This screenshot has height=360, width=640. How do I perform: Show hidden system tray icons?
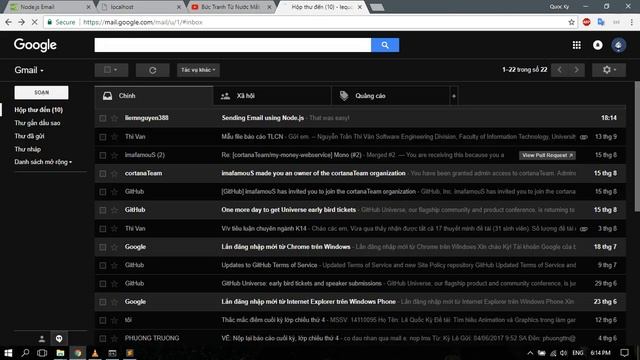pos(530,353)
